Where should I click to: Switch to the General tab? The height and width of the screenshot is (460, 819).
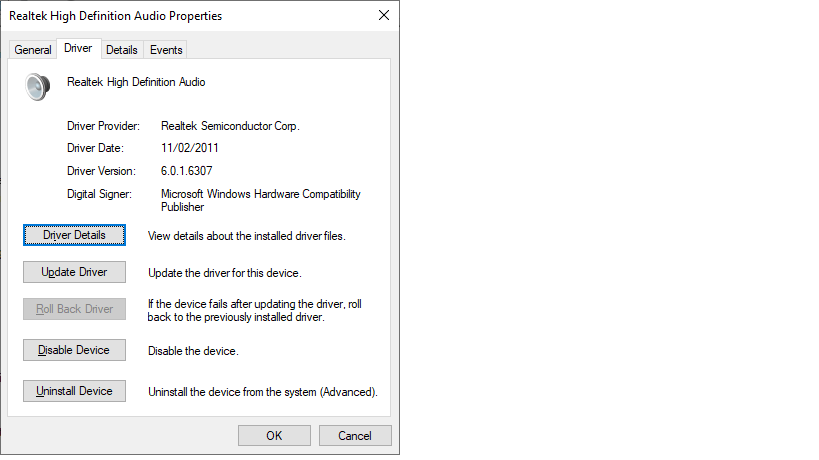[33, 50]
